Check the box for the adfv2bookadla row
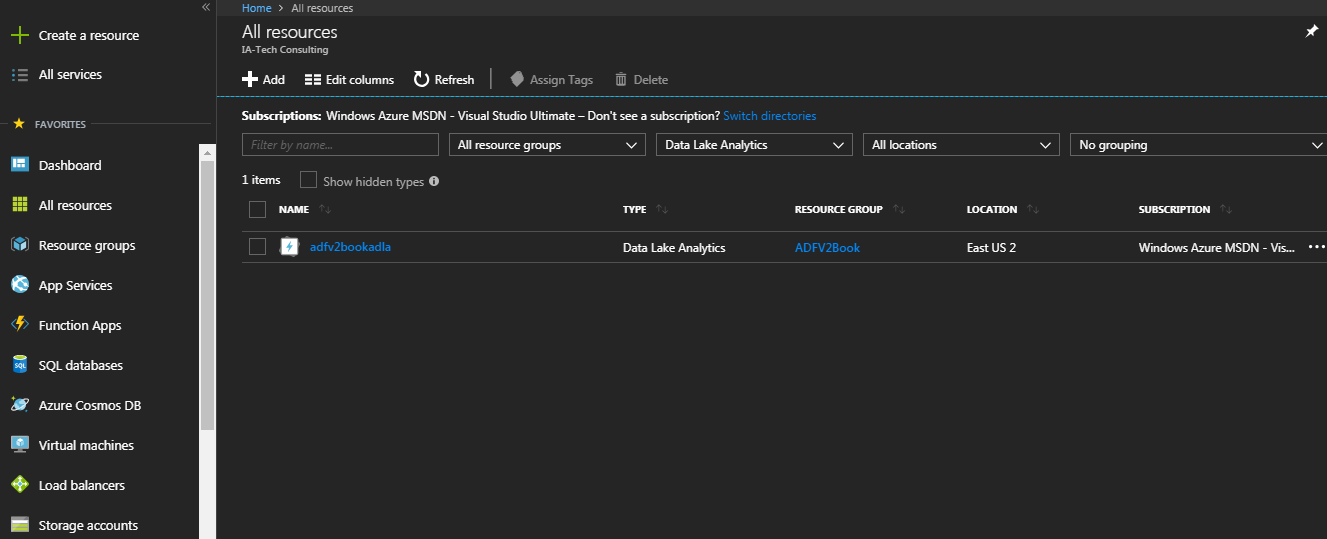Image resolution: width=1327 pixels, height=539 pixels. tap(257, 247)
